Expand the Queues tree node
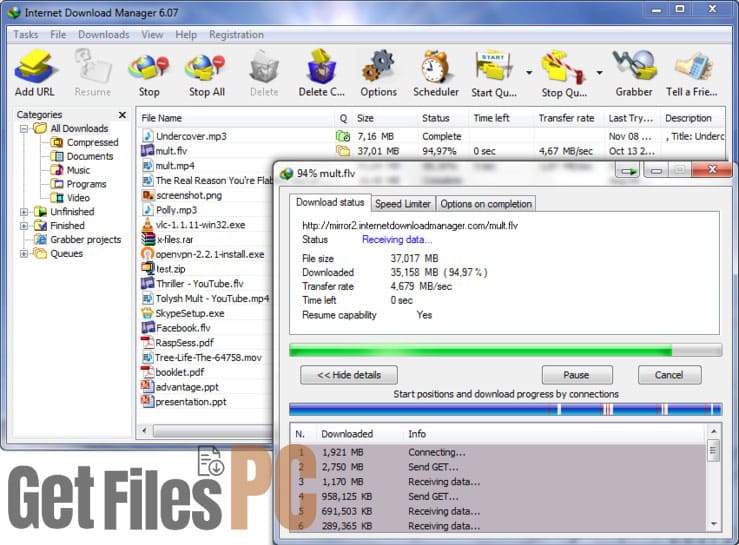Screen dimensions: 739x545 click(24, 254)
